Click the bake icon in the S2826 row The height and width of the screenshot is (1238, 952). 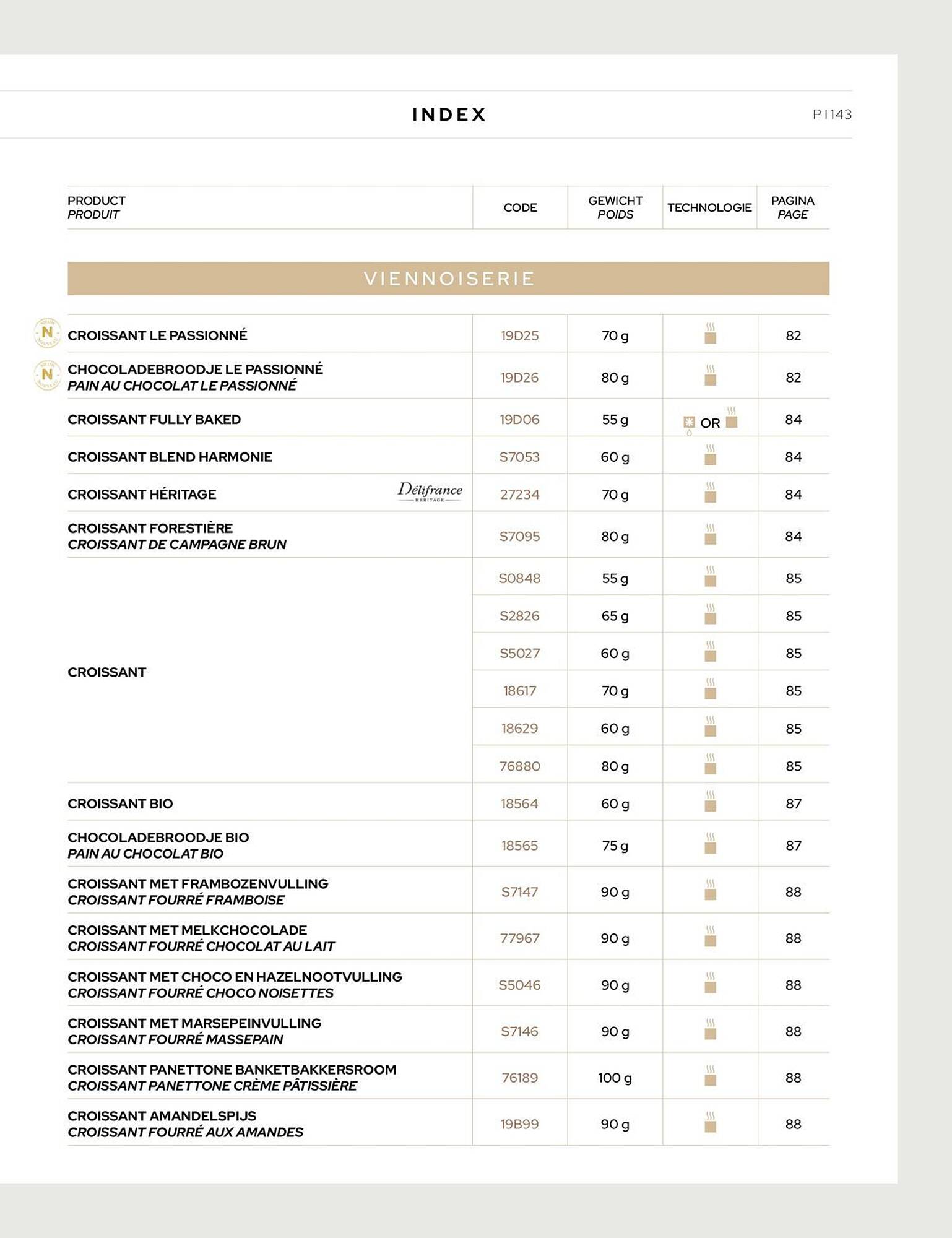[x=711, y=614]
